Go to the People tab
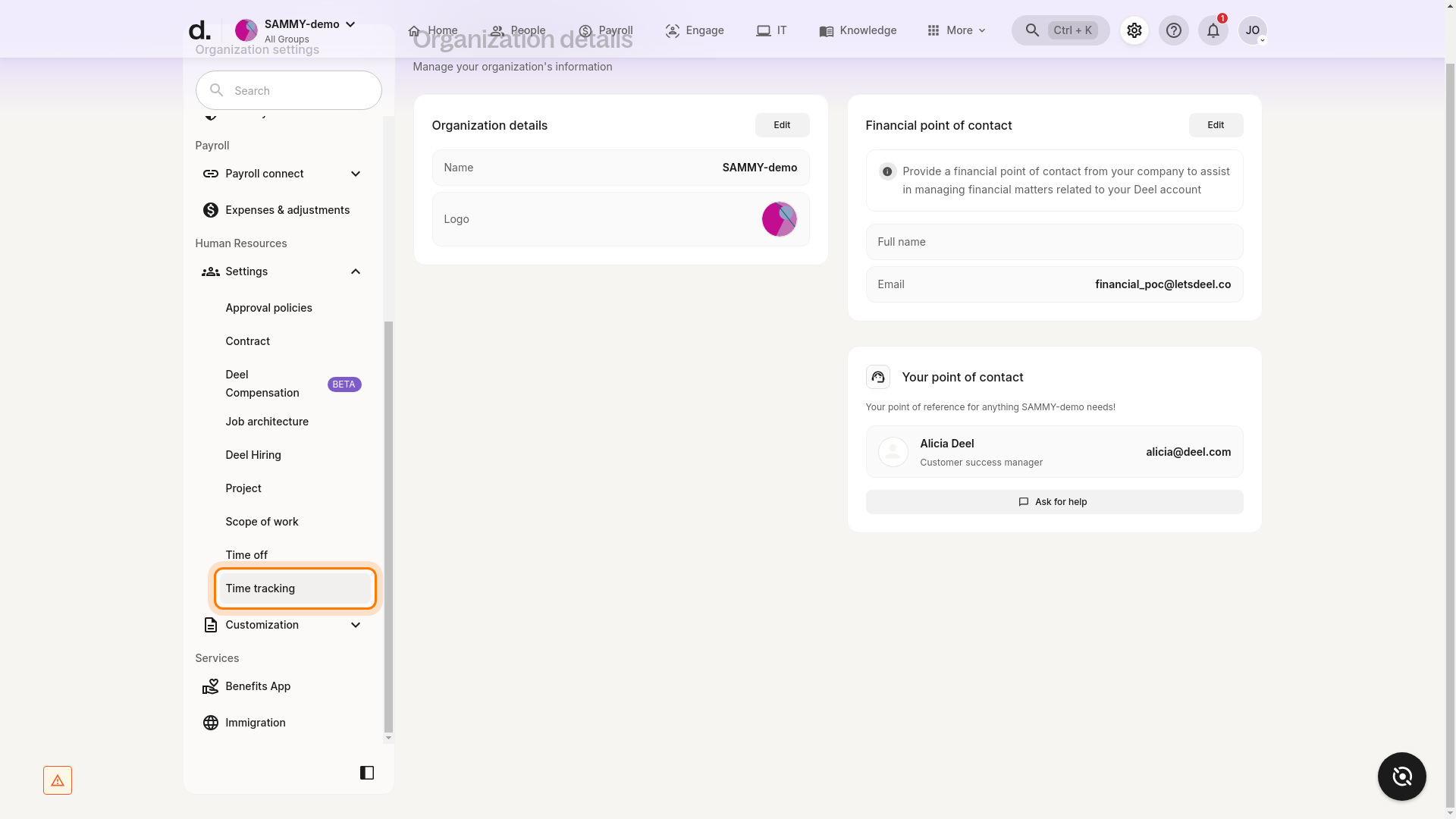 coord(518,30)
